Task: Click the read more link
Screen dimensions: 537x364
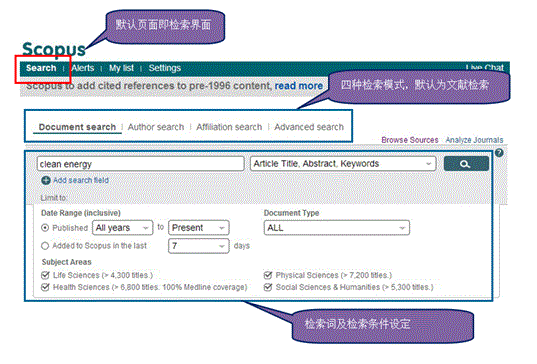Action: click(299, 86)
